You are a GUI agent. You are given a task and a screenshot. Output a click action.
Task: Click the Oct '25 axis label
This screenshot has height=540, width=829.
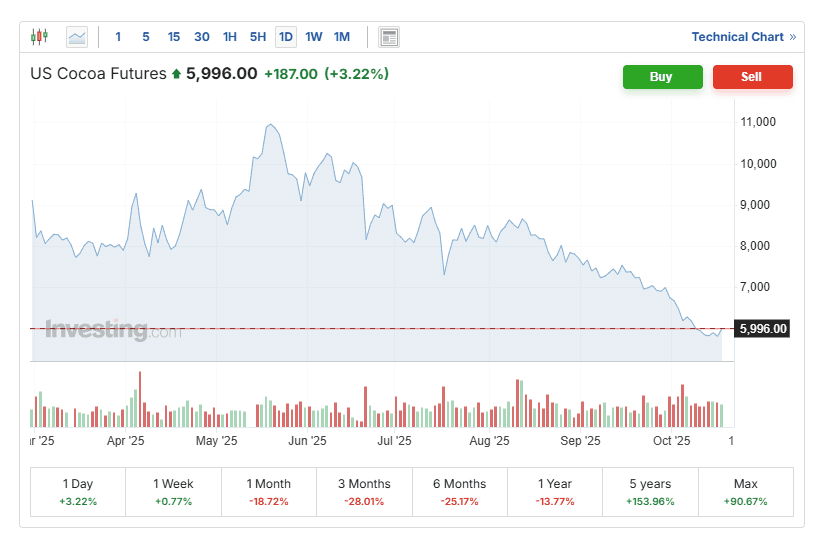[x=671, y=441]
